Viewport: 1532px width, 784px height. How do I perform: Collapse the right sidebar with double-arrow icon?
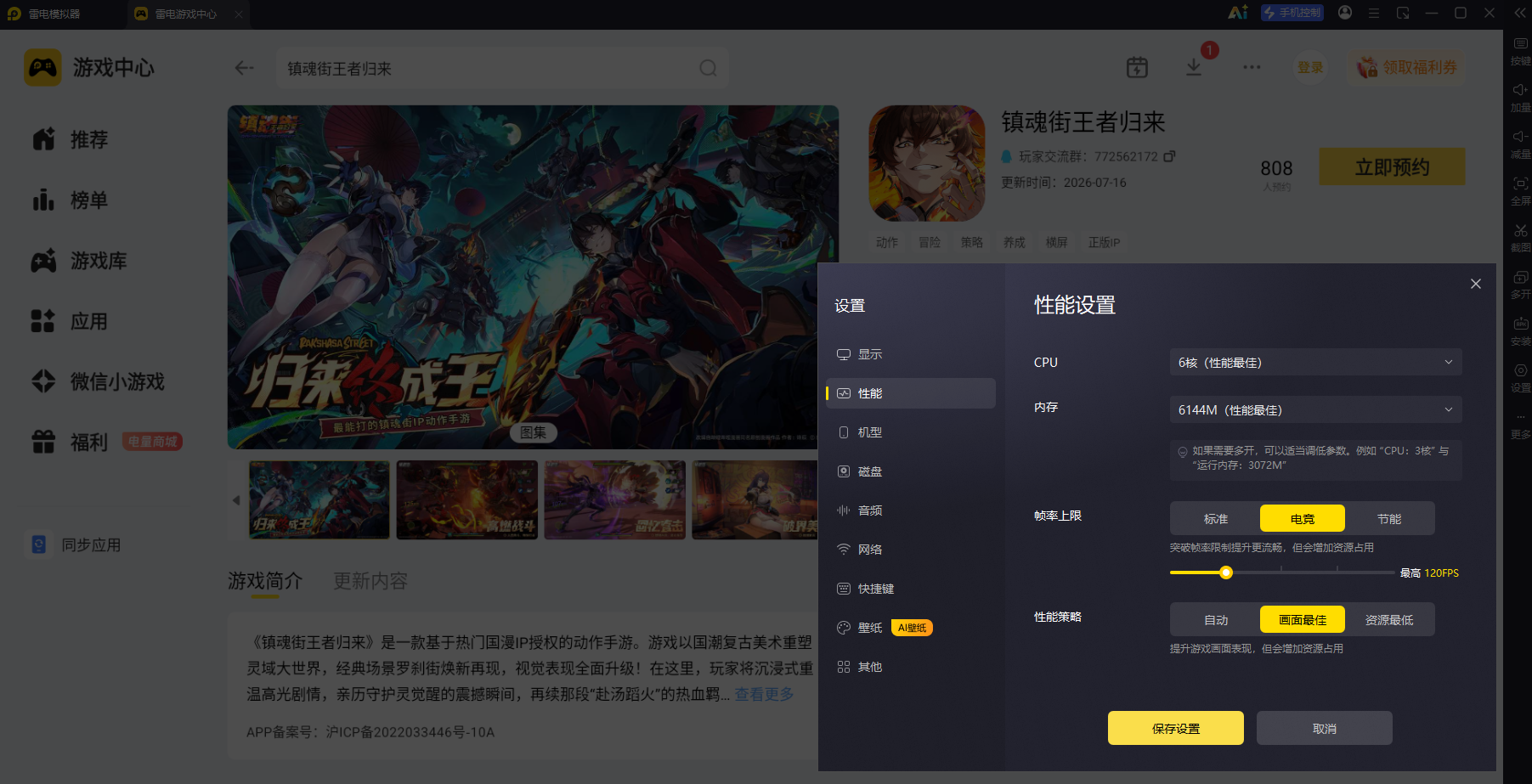tap(1520, 13)
